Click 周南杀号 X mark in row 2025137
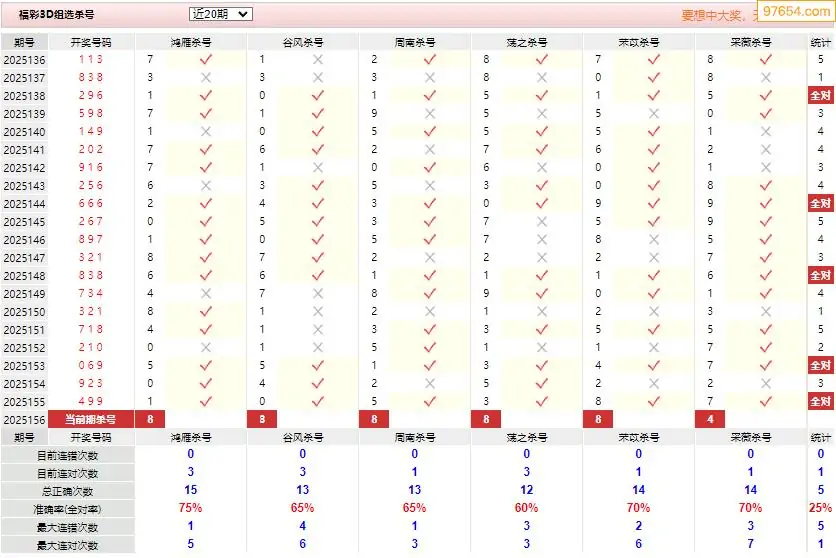 430,78
